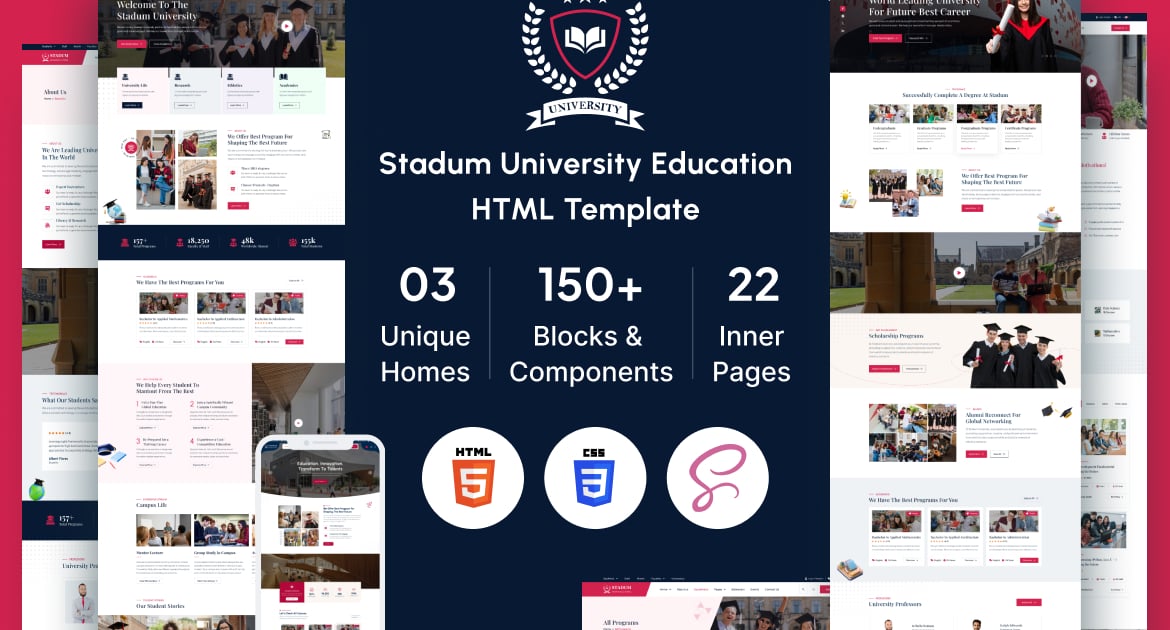
Task: Click the Athletics card icon
Action: point(231,77)
